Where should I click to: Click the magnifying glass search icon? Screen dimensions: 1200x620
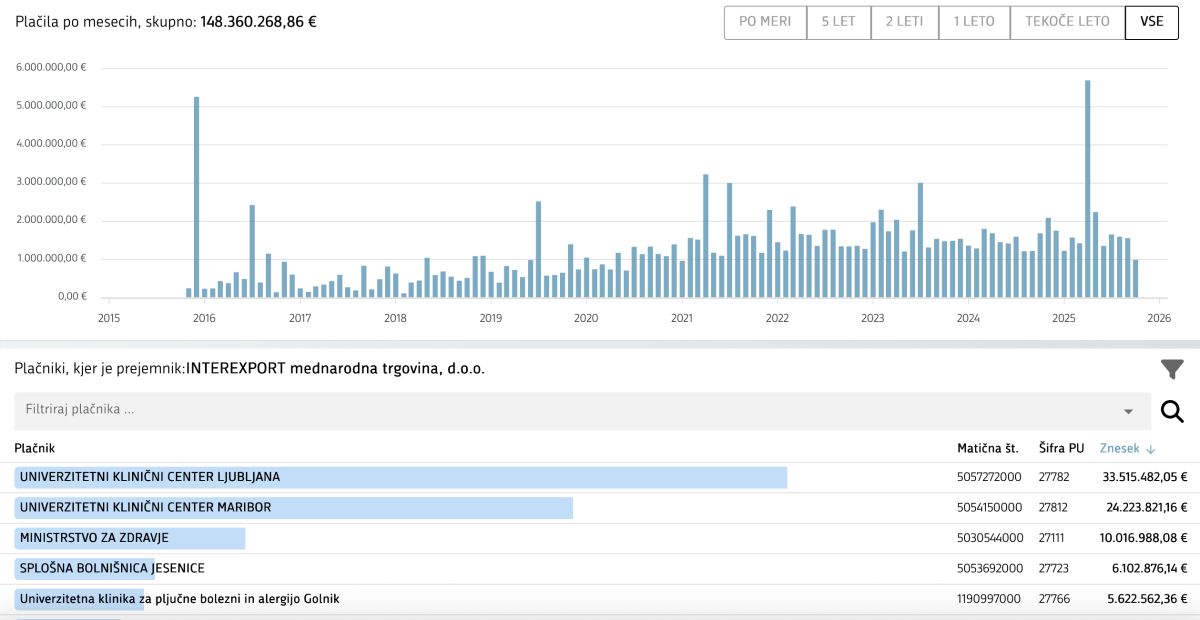[1172, 411]
